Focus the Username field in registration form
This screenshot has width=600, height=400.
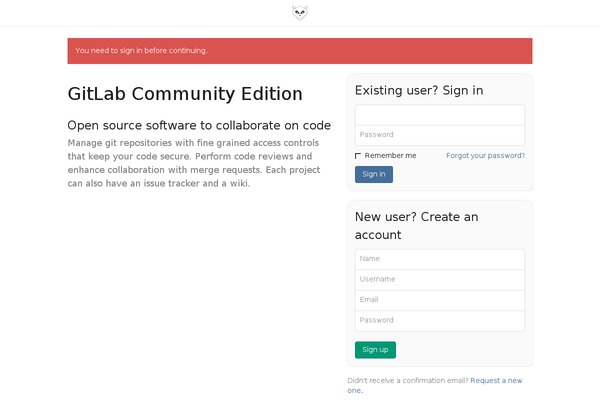pyautogui.click(x=440, y=279)
